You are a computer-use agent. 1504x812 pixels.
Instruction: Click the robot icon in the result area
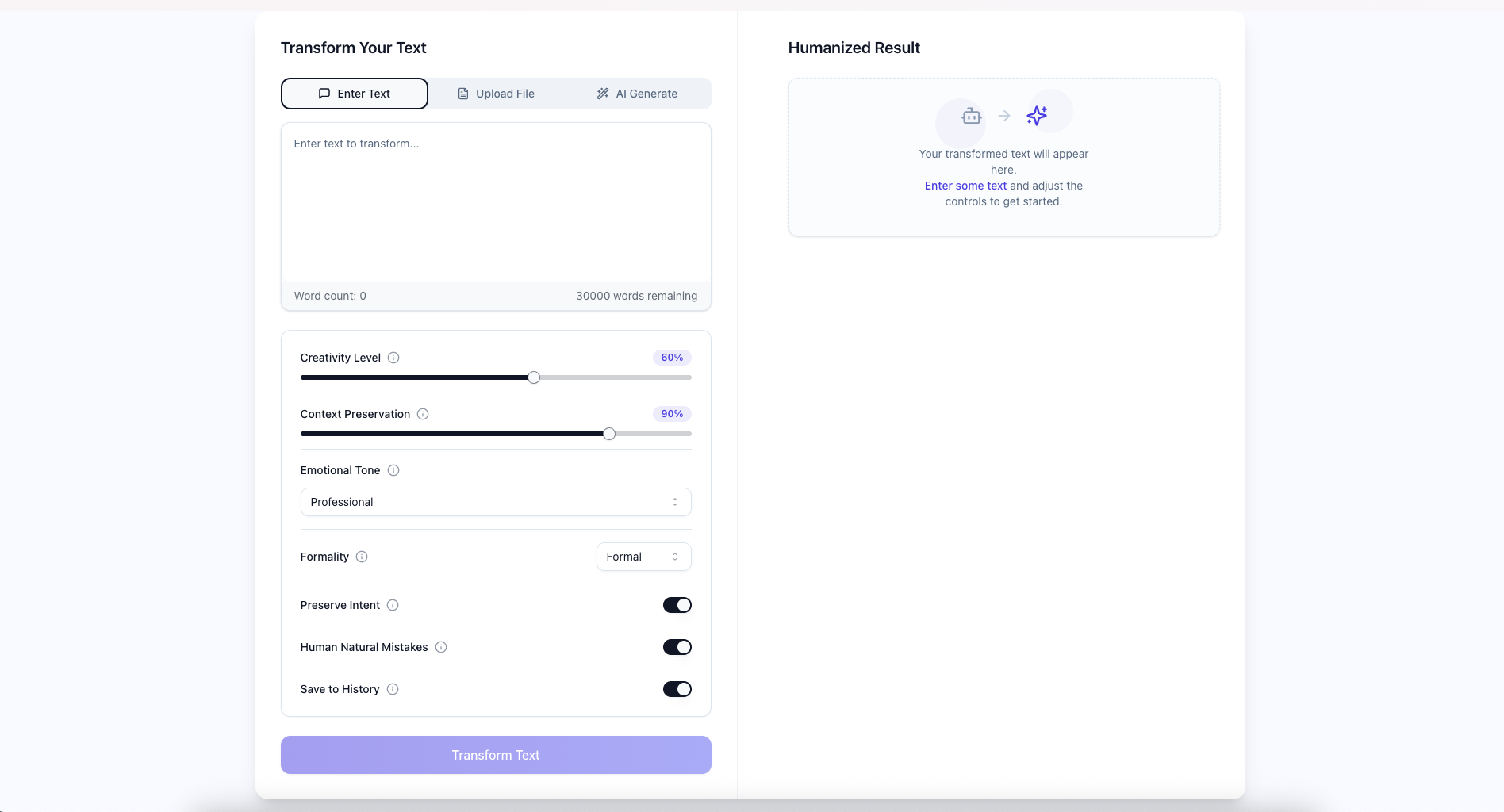coord(970,116)
